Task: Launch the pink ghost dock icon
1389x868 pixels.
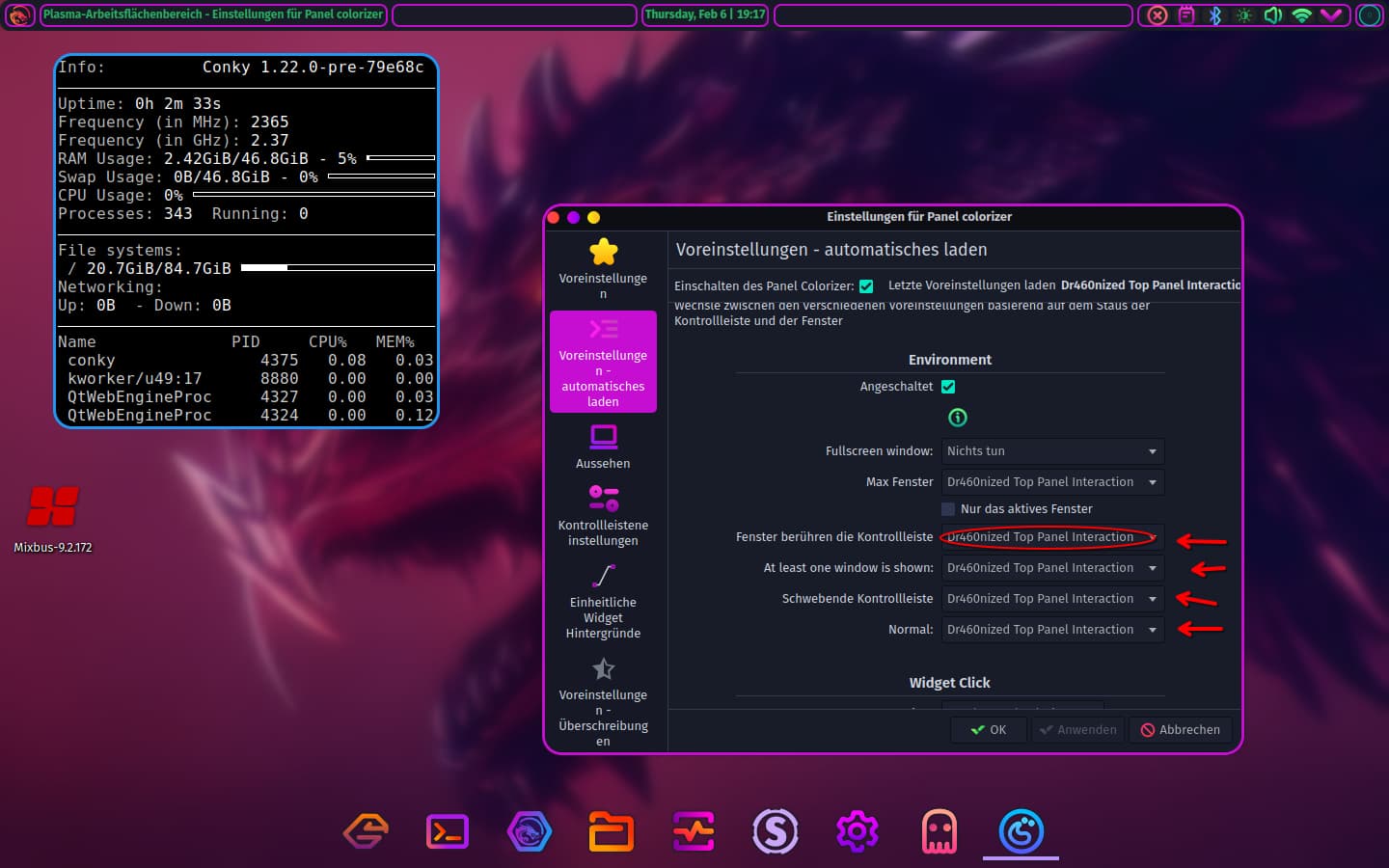Action: pos(940,830)
